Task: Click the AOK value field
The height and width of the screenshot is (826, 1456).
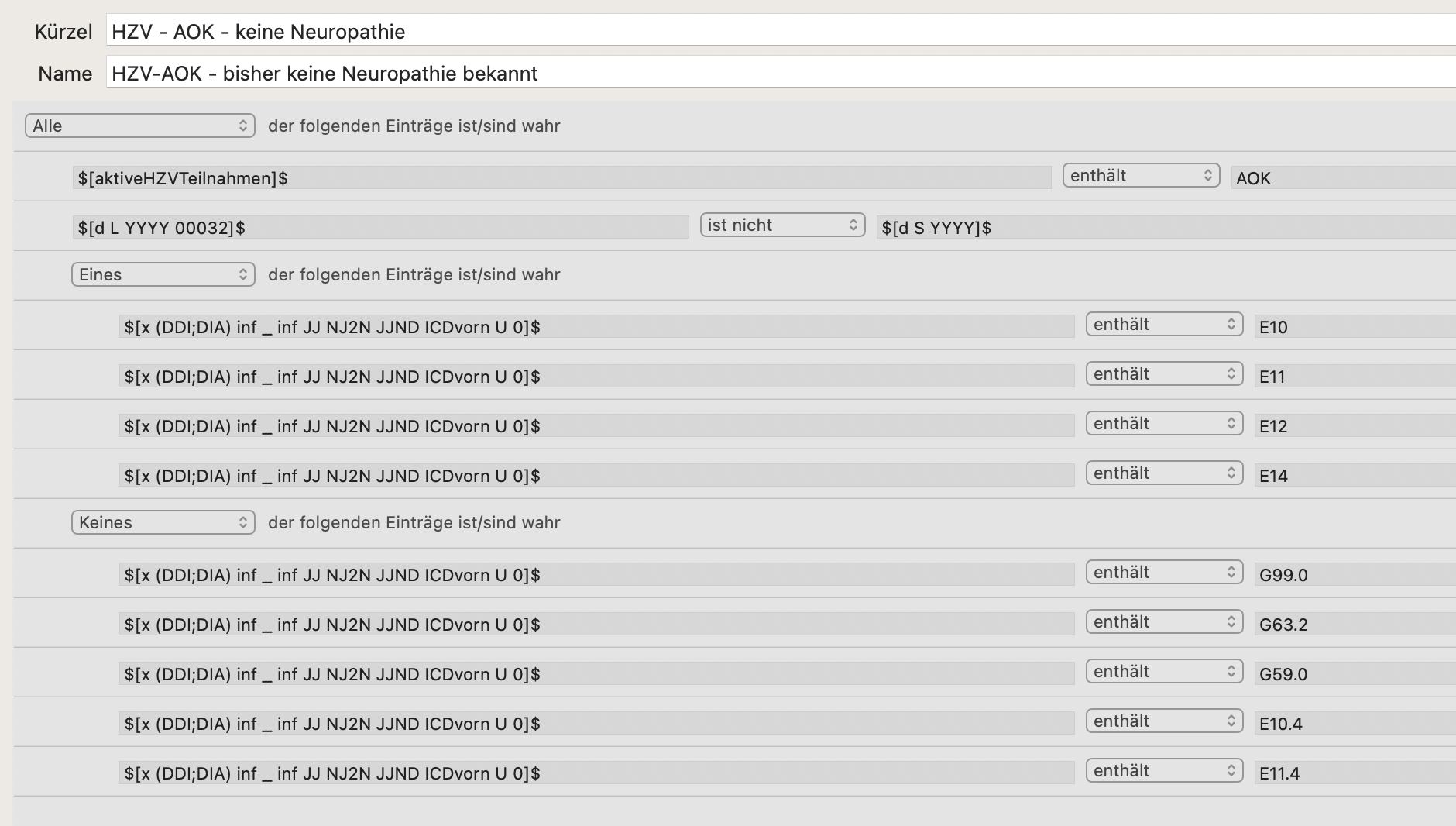Action: click(1344, 177)
